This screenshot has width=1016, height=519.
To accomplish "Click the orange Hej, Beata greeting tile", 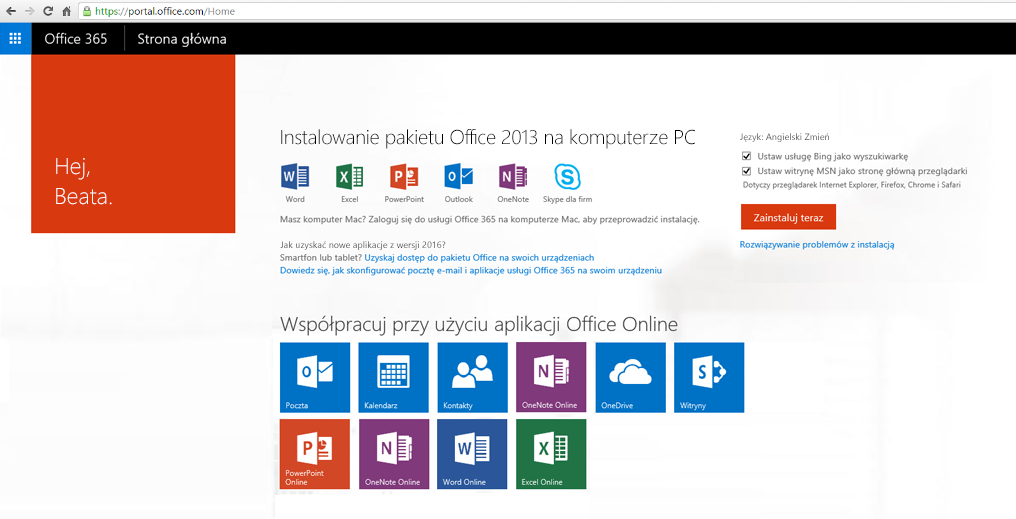I will point(133,144).
